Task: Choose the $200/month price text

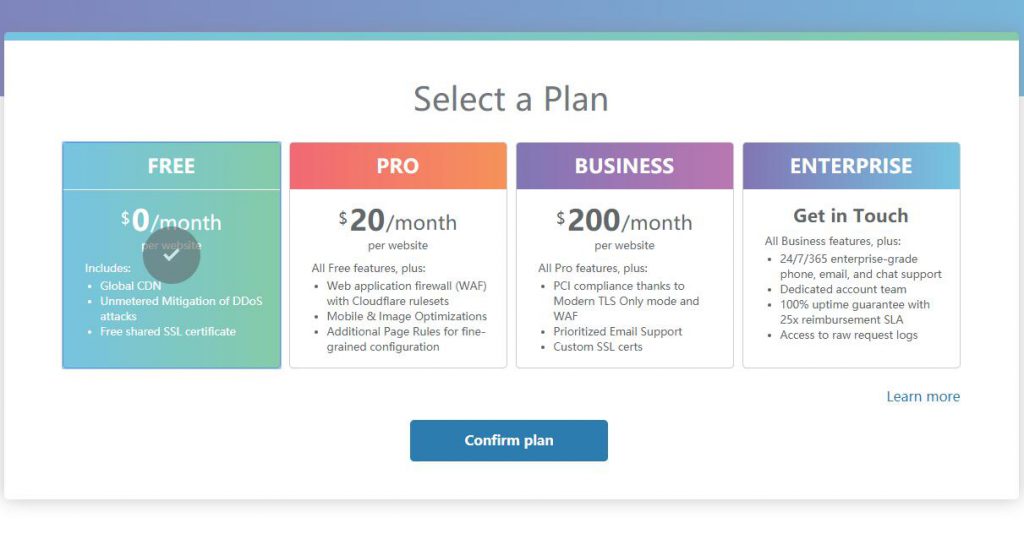Action: tap(624, 221)
